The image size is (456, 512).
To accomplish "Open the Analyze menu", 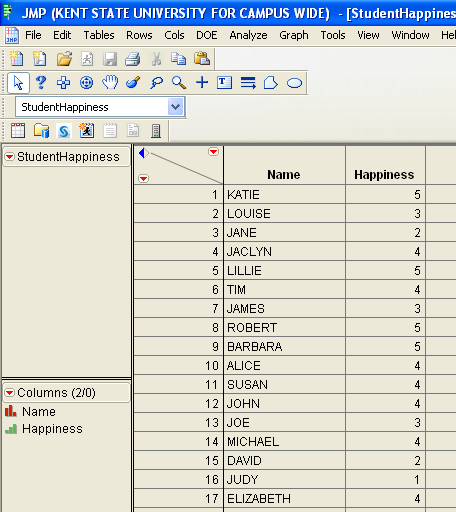I will [248, 35].
